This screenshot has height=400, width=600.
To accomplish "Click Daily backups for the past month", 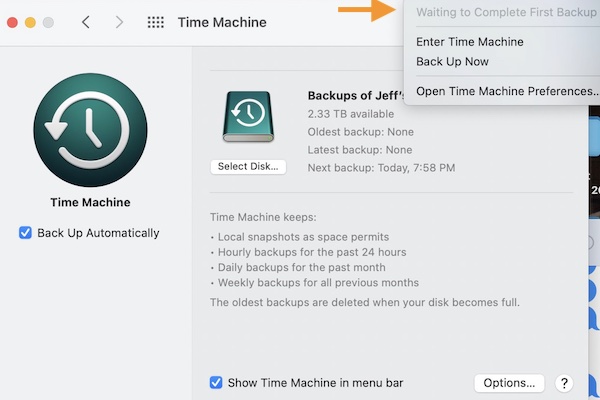I will coord(302,267).
